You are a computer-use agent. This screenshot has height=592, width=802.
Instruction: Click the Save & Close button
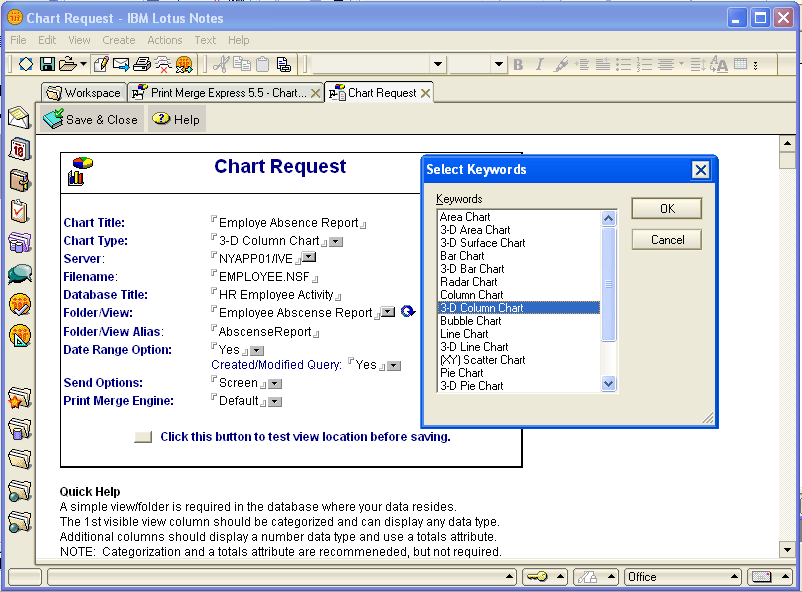91,119
